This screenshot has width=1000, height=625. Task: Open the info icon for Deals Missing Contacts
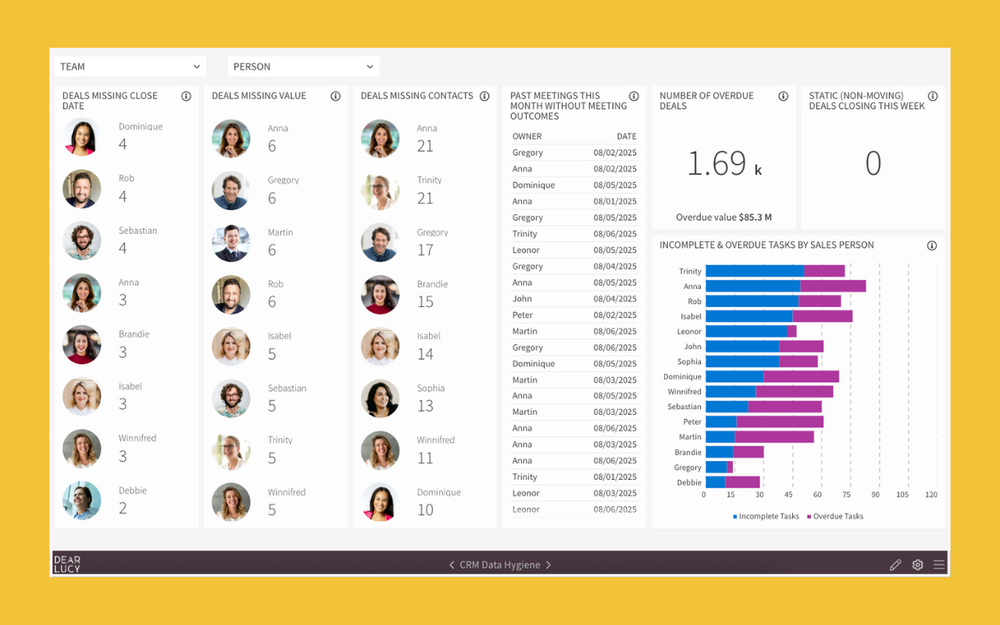click(485, 96)
